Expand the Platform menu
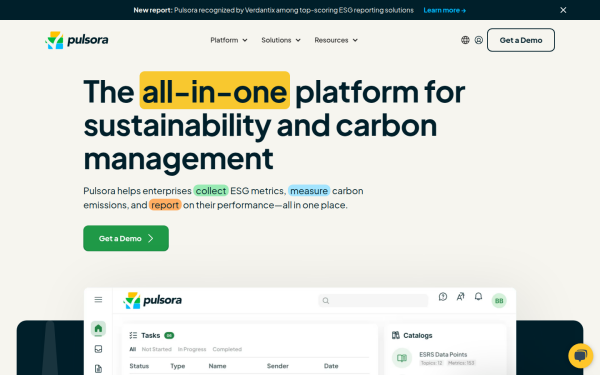Image resolution: width=600 pixels, height=375 pixels. (x=229, y=40)
